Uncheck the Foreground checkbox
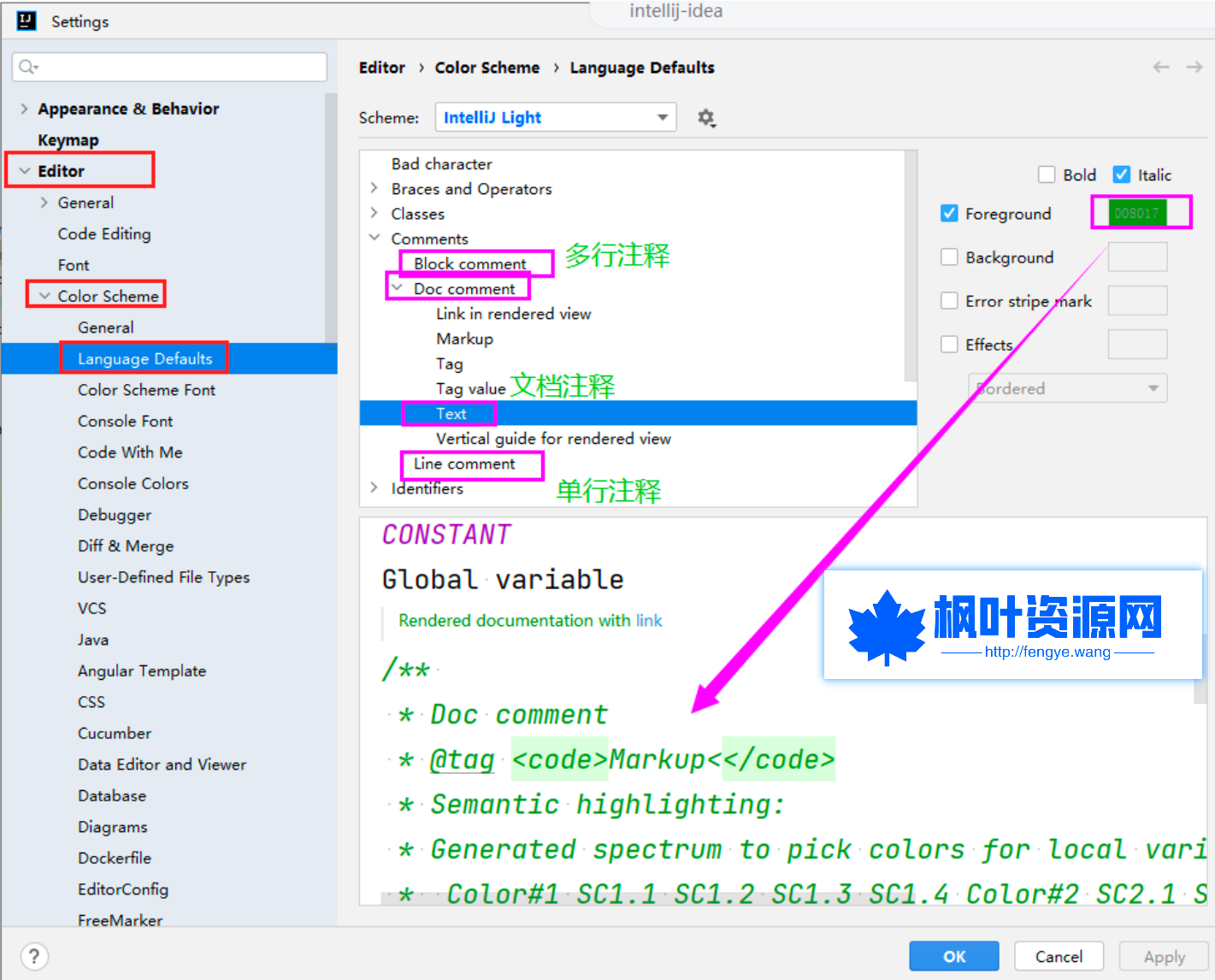The image size is (1215, 980). pos(949,213)
